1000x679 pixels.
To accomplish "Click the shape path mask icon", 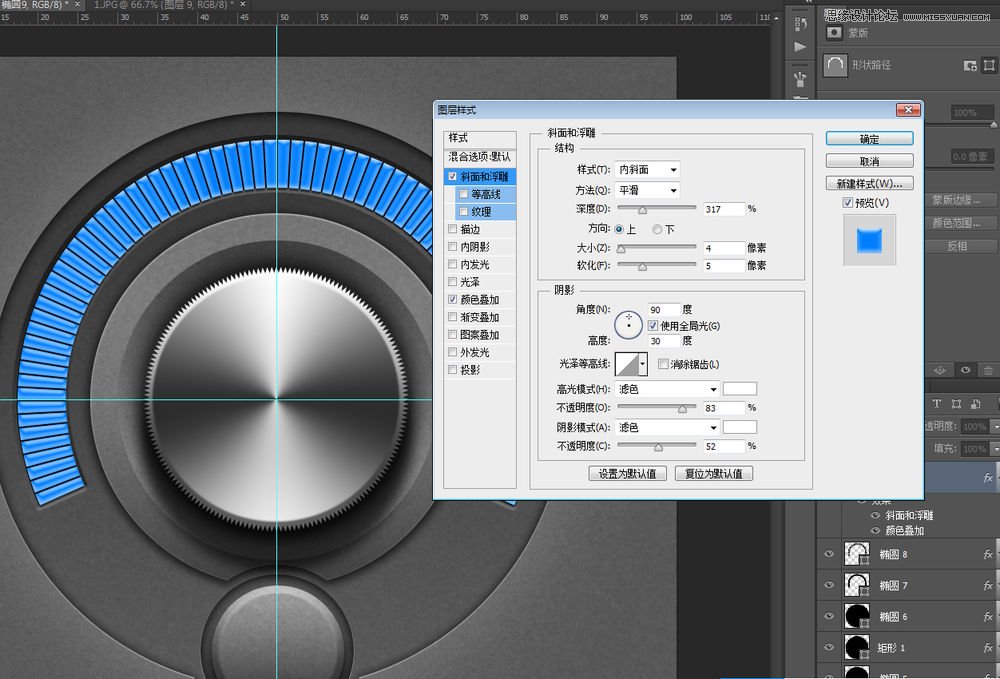I will pos(834,65).
